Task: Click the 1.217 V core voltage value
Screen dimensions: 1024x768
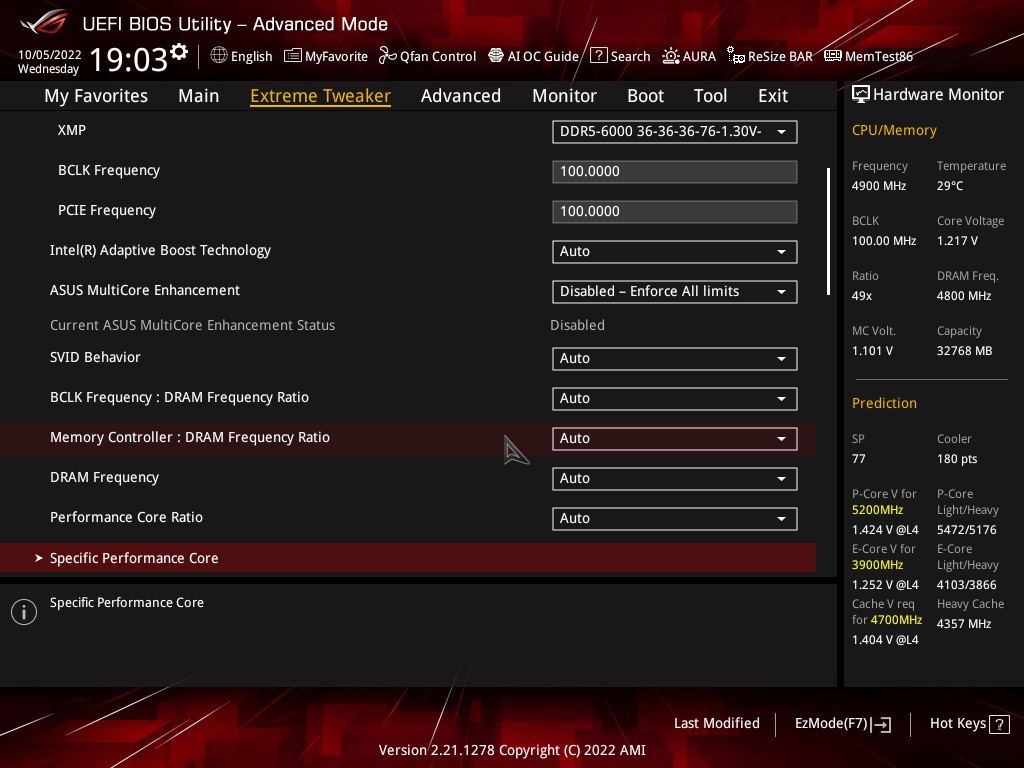Action: click(957, 240)
